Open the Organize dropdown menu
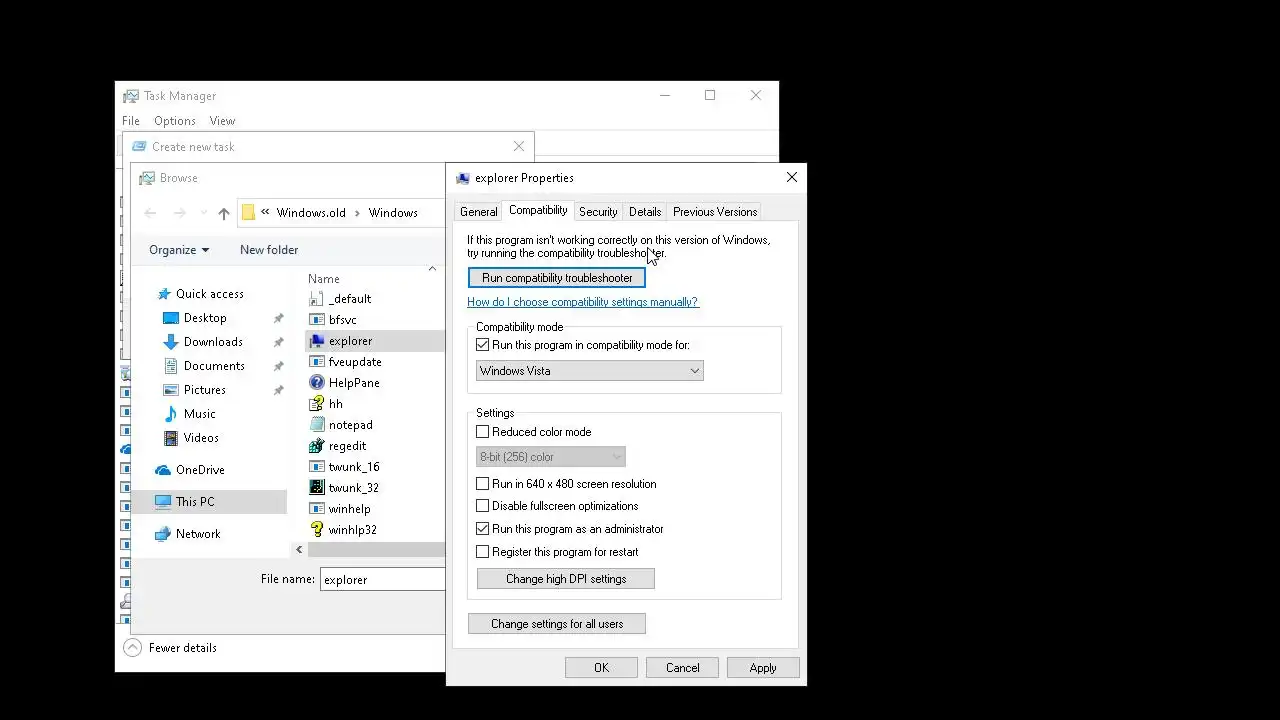This screenshot has width=1280, height=720. (x=179, y=250)
